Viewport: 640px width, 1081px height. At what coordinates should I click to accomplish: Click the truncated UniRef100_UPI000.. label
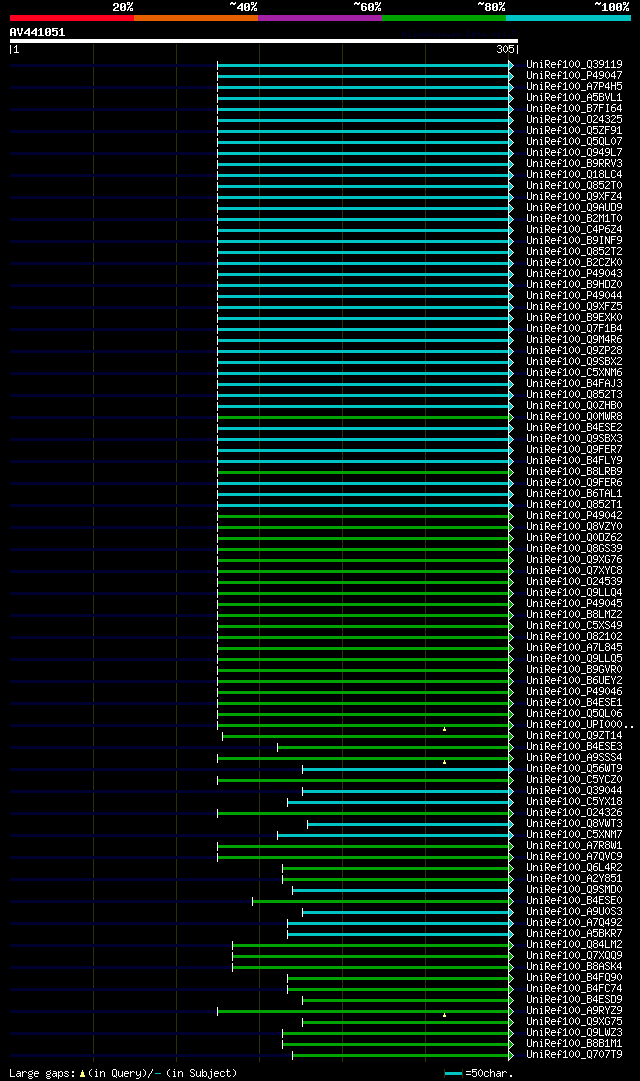(579, 725)
